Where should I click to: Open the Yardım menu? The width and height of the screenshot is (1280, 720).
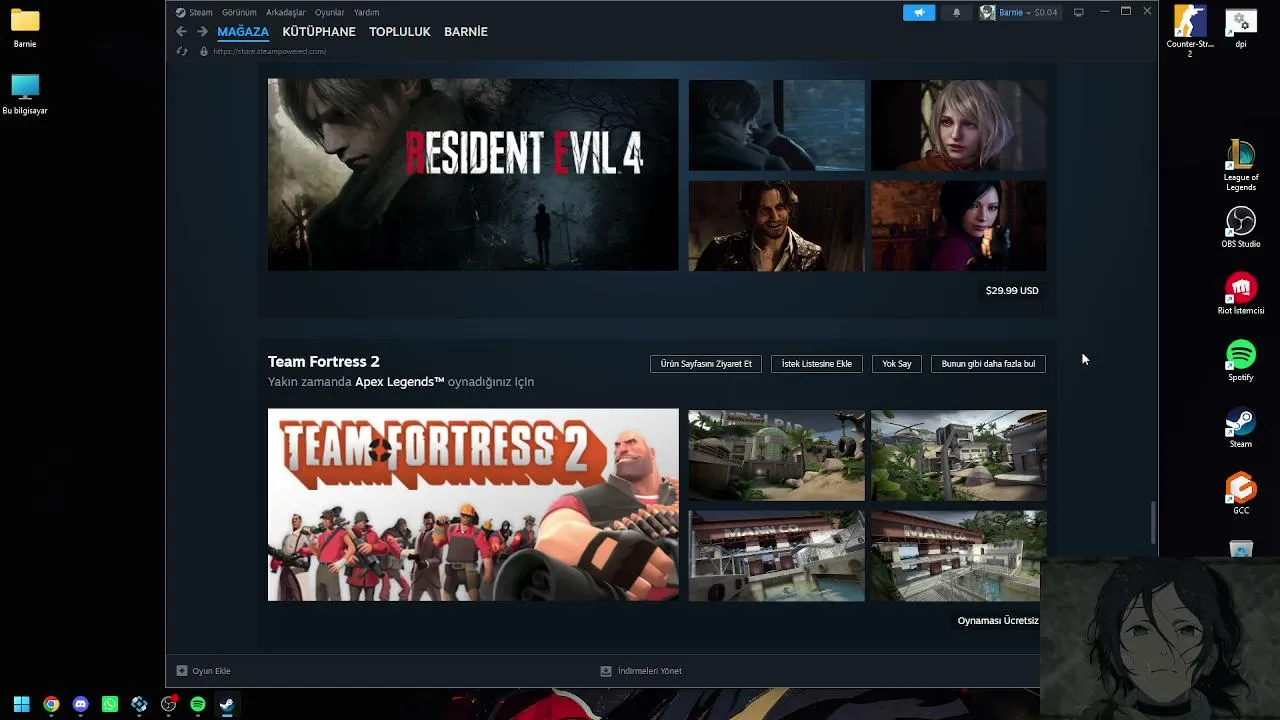tap(366, 12)
